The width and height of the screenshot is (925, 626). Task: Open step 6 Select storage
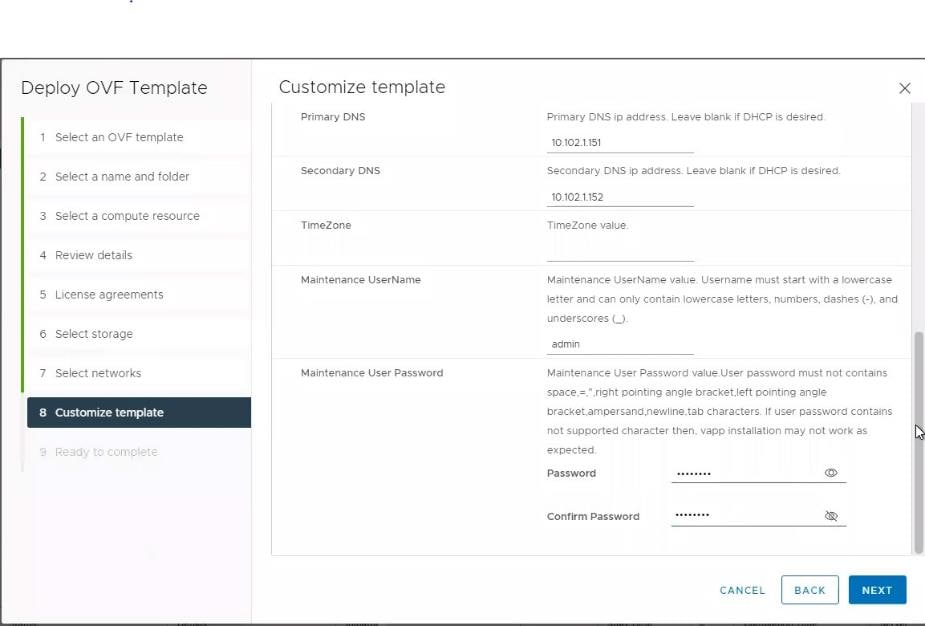[139, 334]
